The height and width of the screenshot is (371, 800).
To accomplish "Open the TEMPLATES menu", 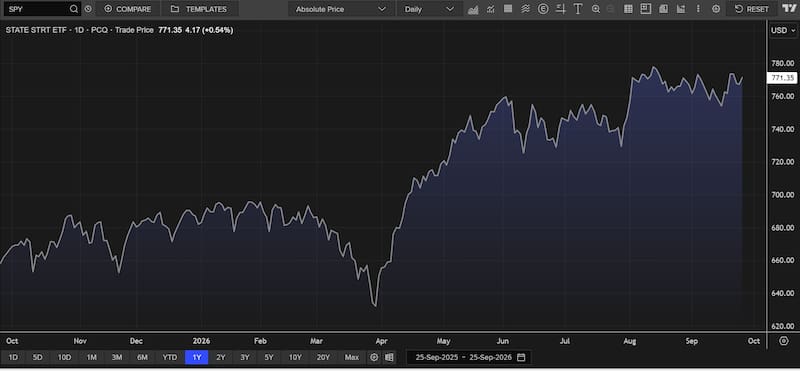I will point(199,9).
